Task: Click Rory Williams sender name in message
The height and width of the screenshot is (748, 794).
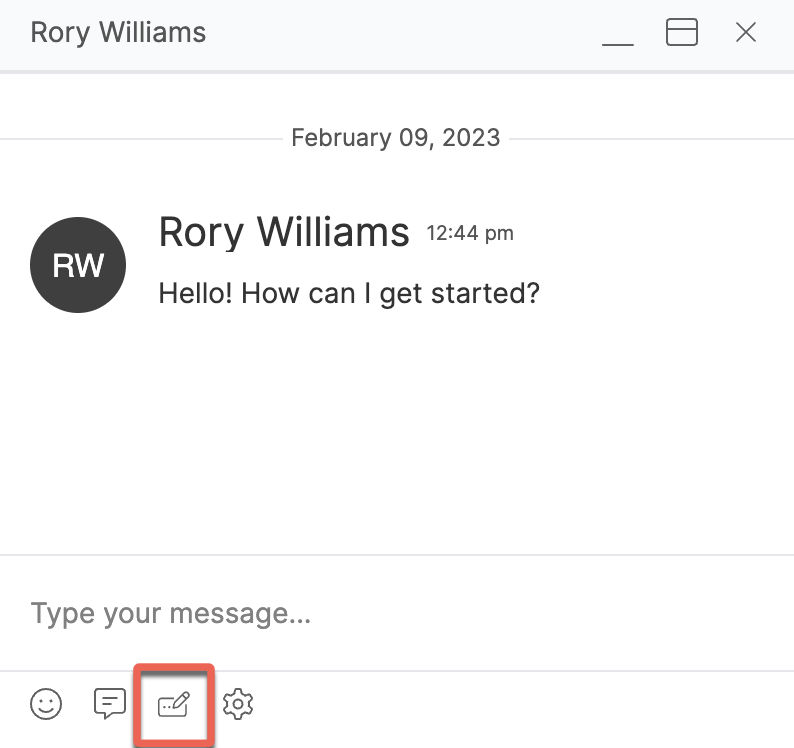Action: 284,232
